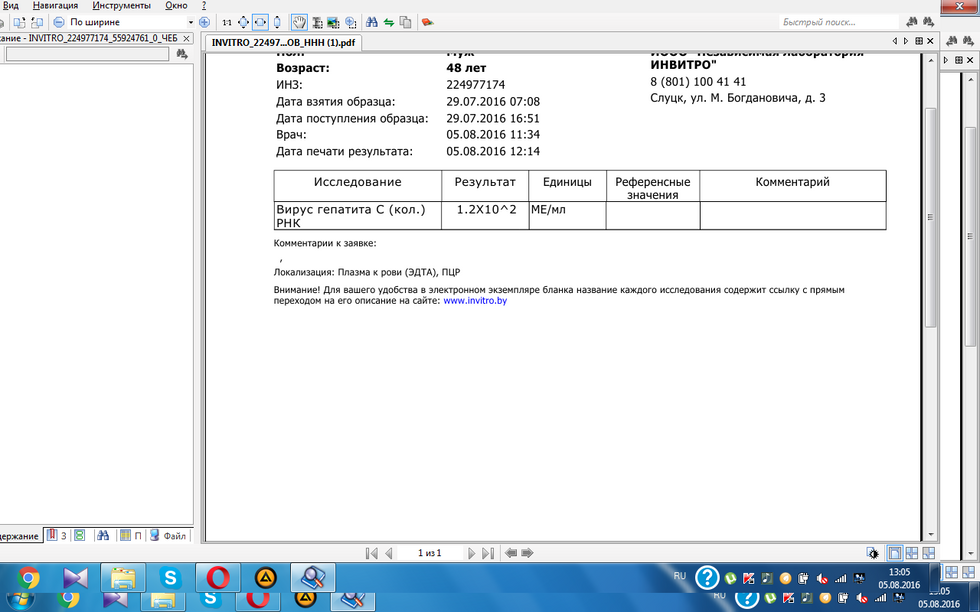Screen dimensions: 980x612
Task: Click the zoom out minus icon
Action: (x=58, y=22)
